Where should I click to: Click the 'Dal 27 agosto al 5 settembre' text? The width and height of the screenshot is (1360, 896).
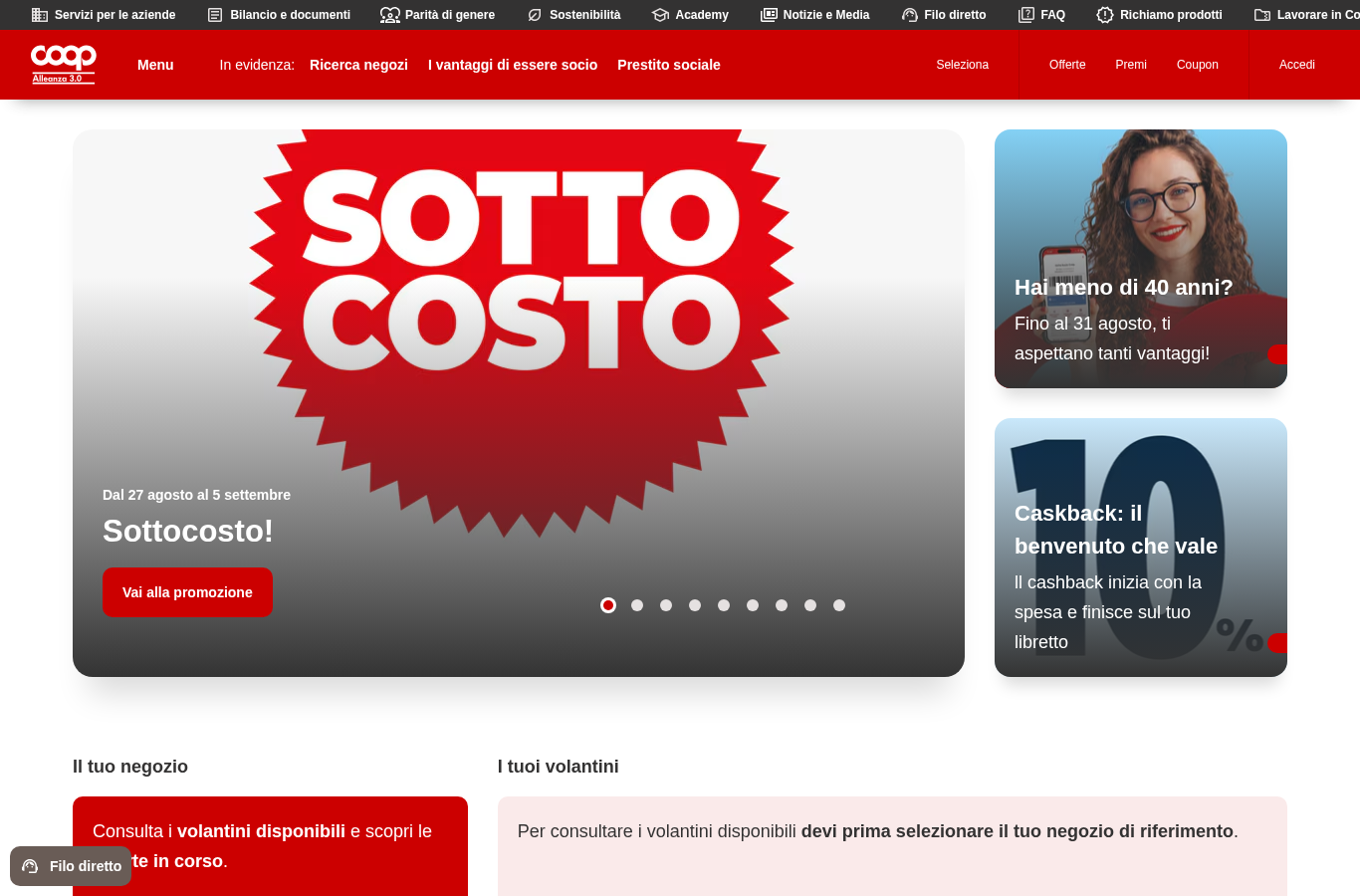coord(196,495)
